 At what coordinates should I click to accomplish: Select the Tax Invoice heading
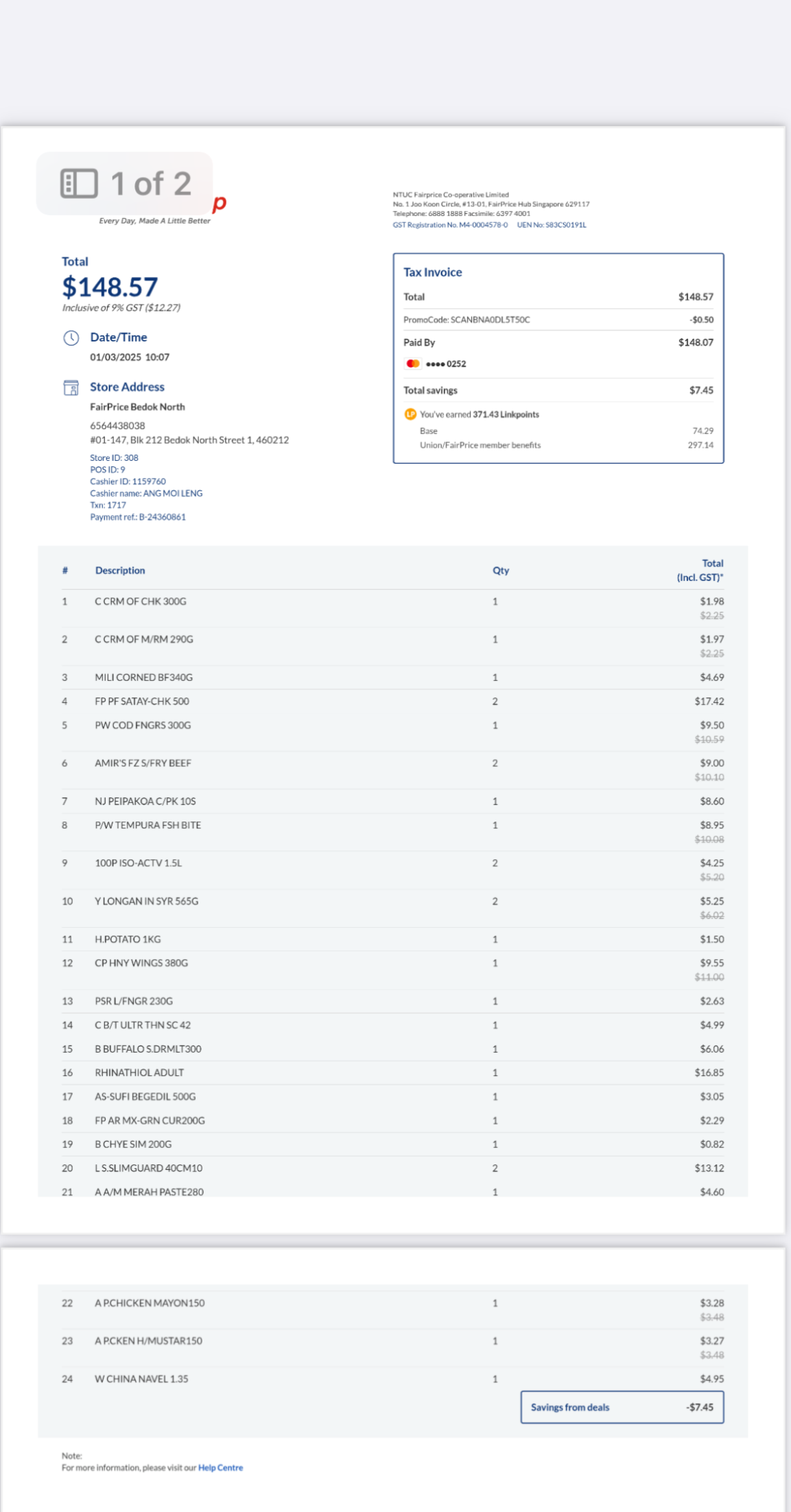(x=433, y=272)
